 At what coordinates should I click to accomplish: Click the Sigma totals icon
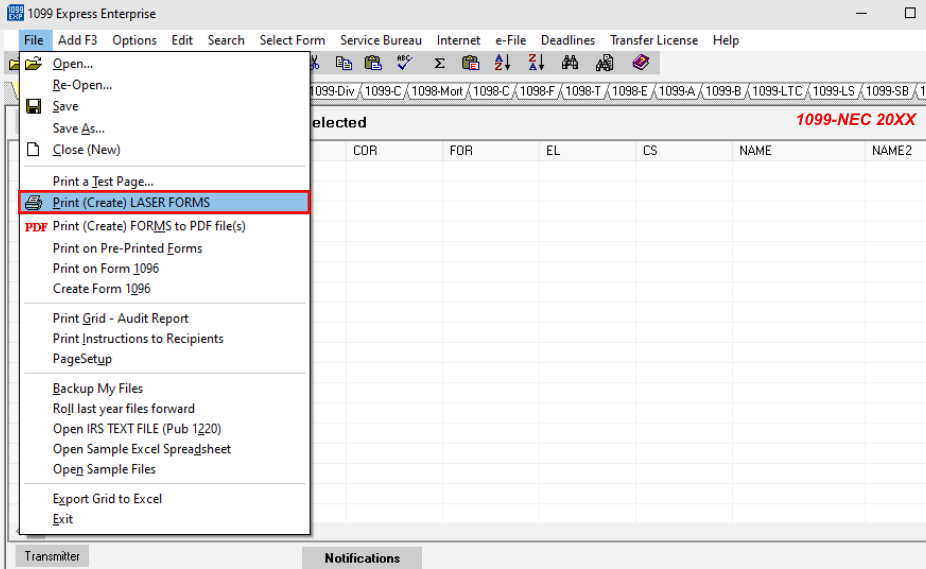click(439, 63)
